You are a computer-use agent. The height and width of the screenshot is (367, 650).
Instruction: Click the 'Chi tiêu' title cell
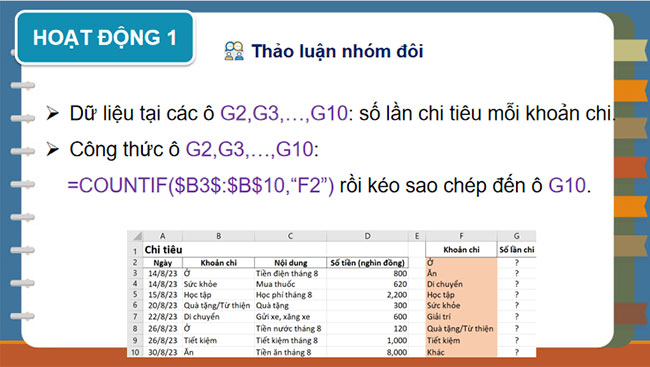(163, 250)
